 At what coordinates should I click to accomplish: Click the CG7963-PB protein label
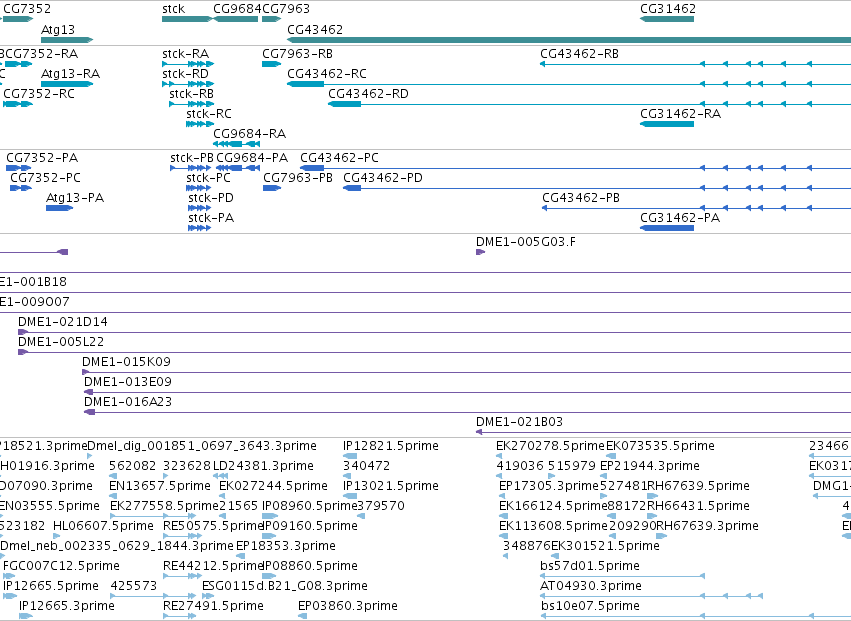[298, 178]
